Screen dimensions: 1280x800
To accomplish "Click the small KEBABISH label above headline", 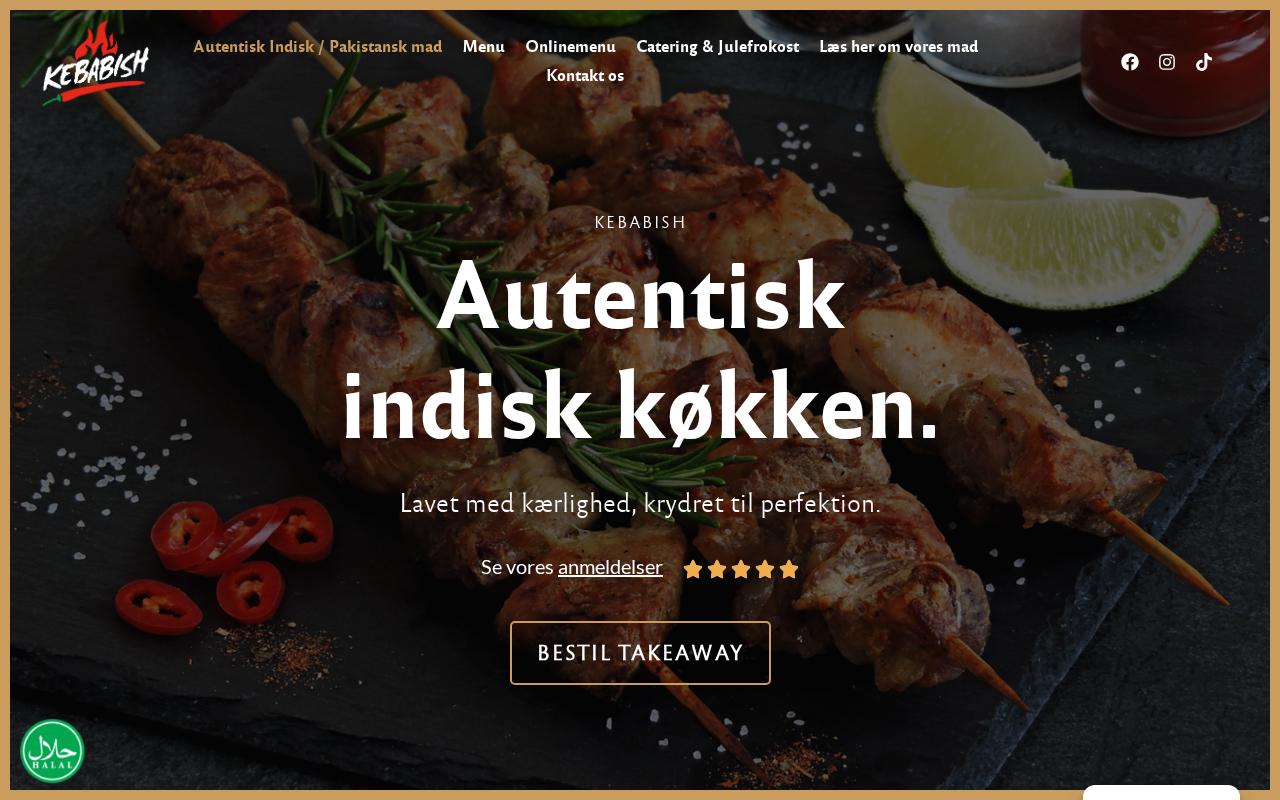I will pos(640,222).
